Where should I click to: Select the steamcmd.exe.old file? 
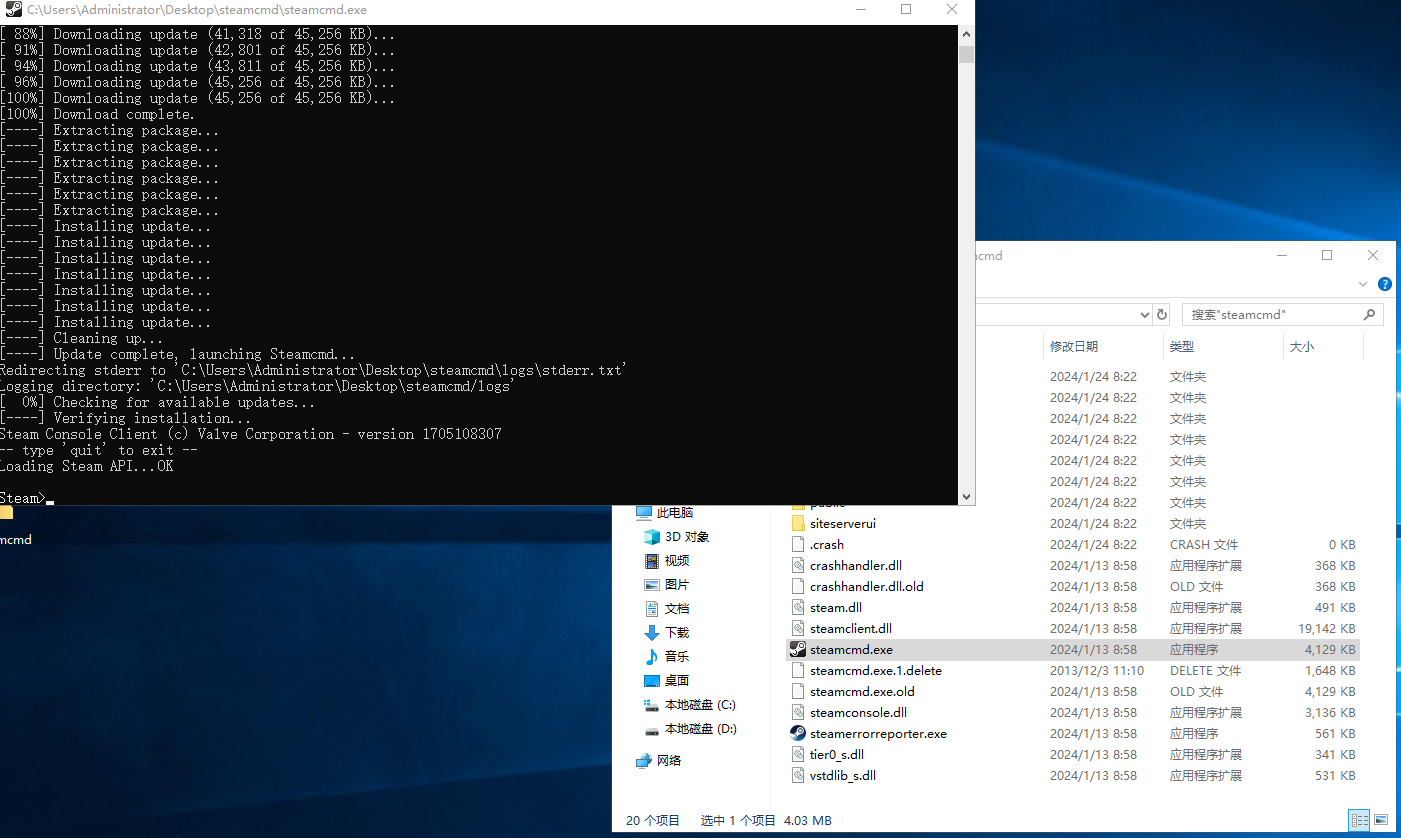coord(862,691)
